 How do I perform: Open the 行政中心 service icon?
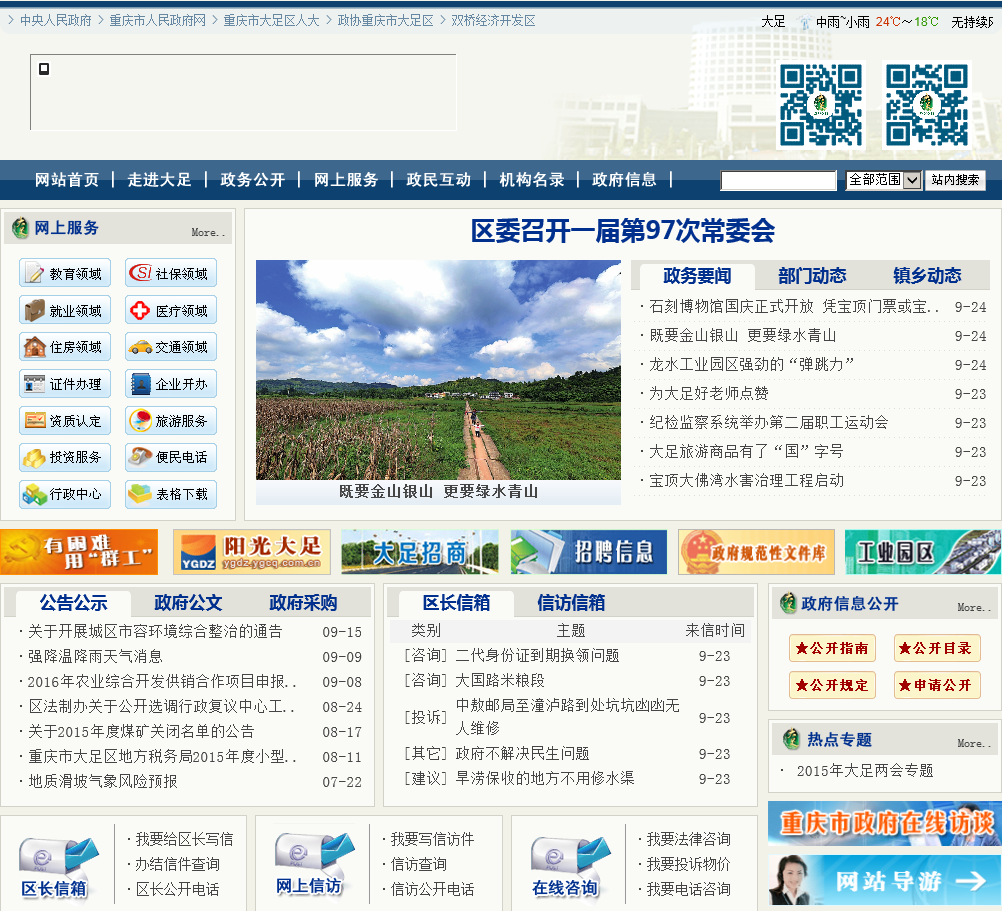pos(65,494)
